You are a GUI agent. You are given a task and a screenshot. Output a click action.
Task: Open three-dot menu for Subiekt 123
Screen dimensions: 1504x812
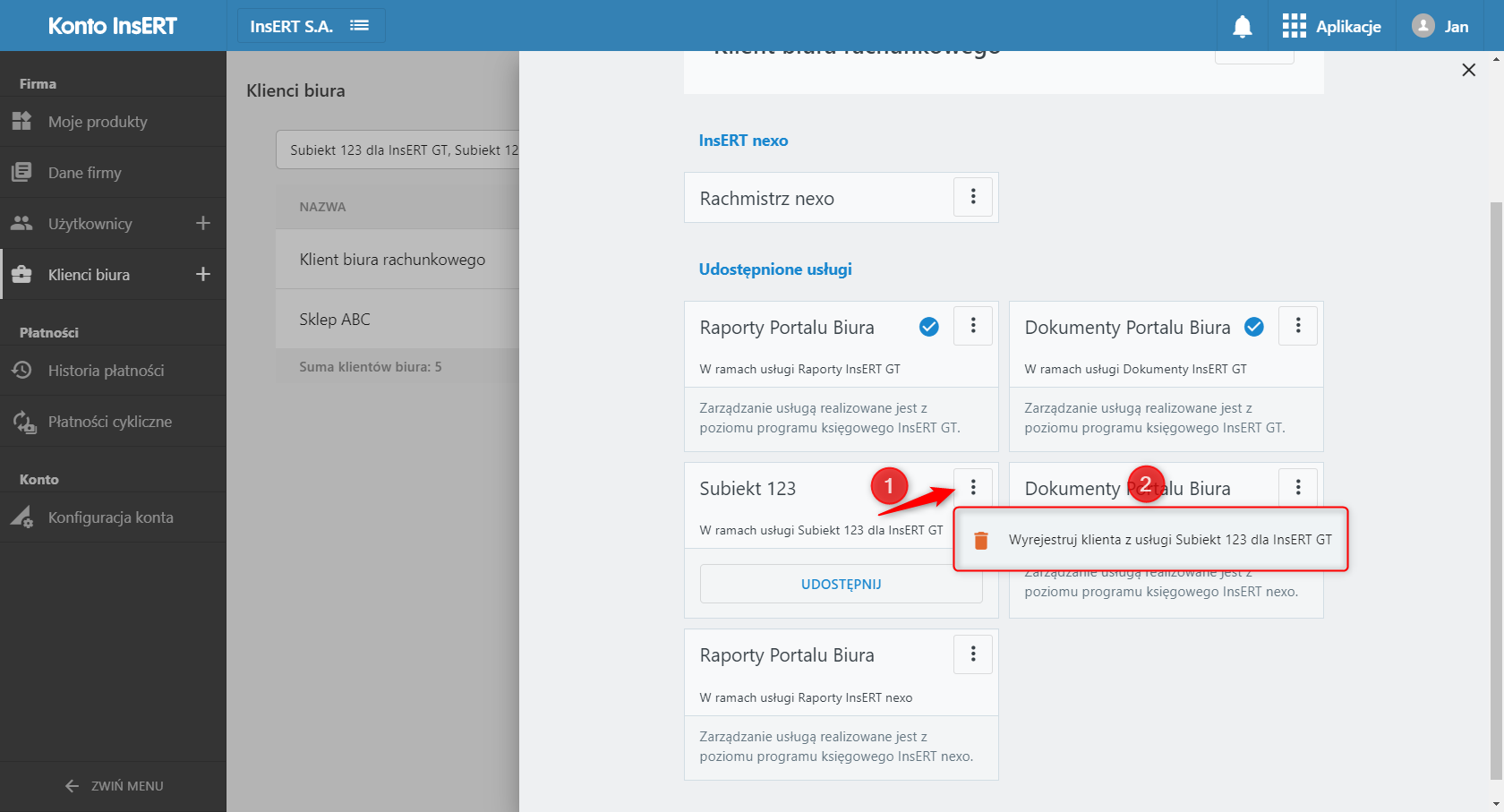[973, 487]
